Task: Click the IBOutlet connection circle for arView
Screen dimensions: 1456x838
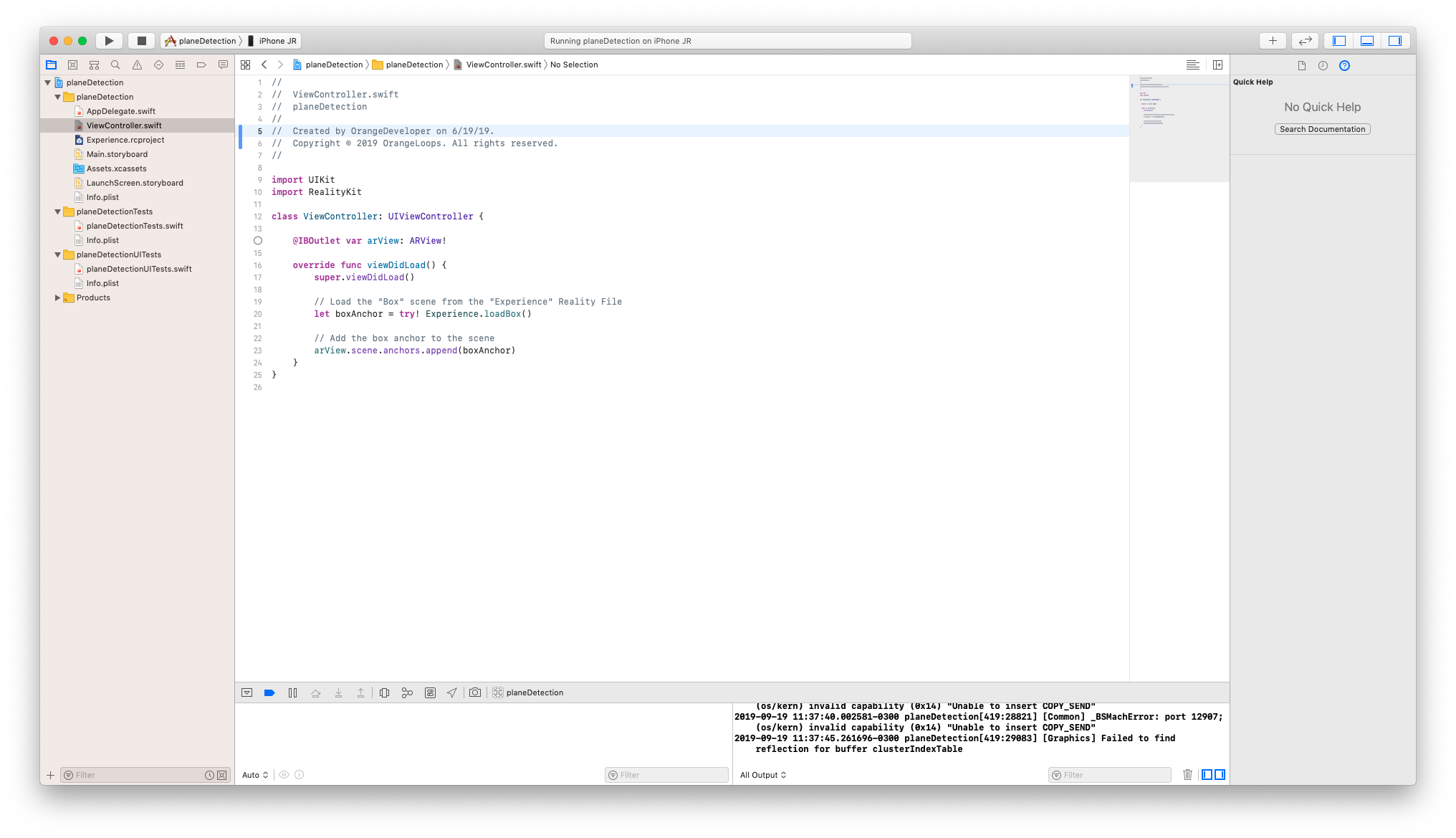Action: click(258, 241)
